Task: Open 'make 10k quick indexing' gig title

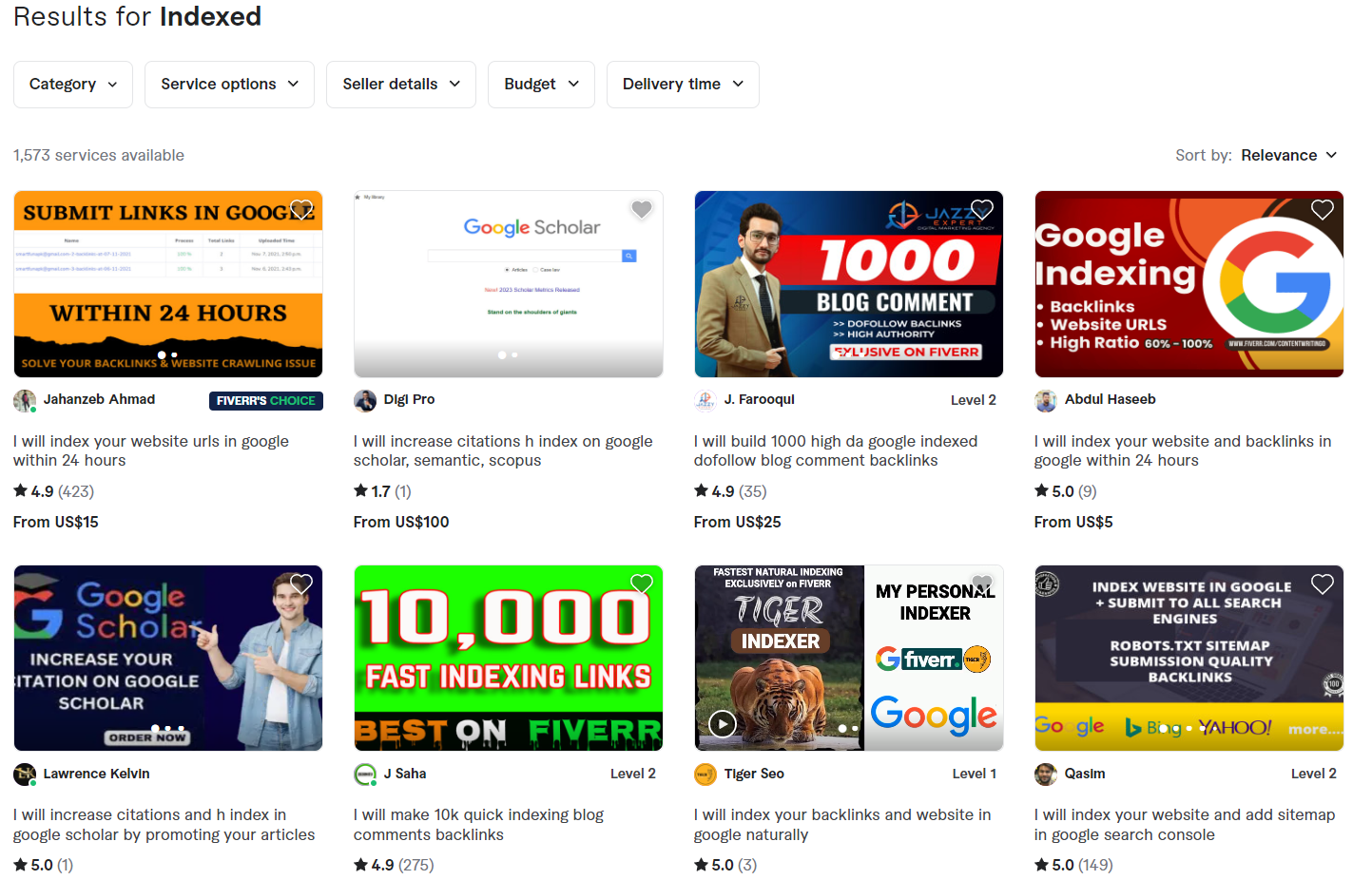Action: 478,825
